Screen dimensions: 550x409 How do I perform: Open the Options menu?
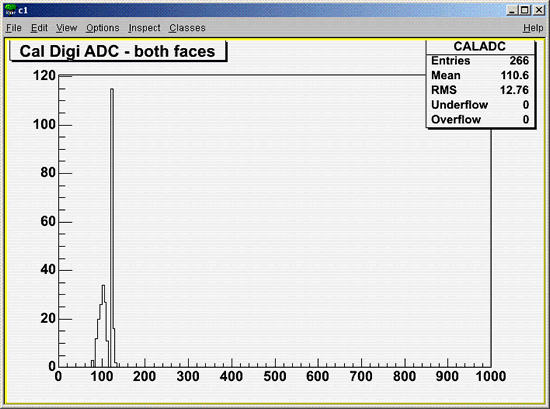pyautogui.click(x=103, y=28)
